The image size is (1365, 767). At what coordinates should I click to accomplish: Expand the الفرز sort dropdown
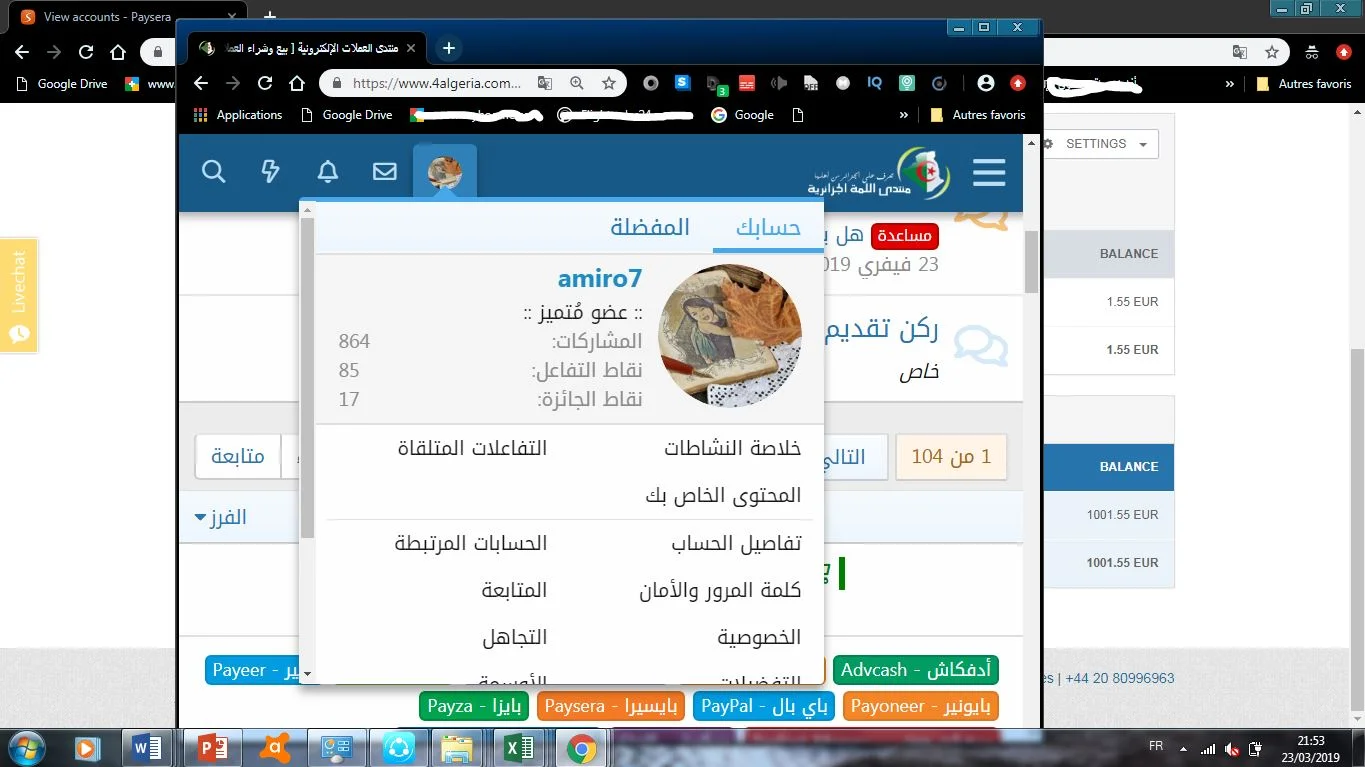pyautogui.click(x=221, y=517)
